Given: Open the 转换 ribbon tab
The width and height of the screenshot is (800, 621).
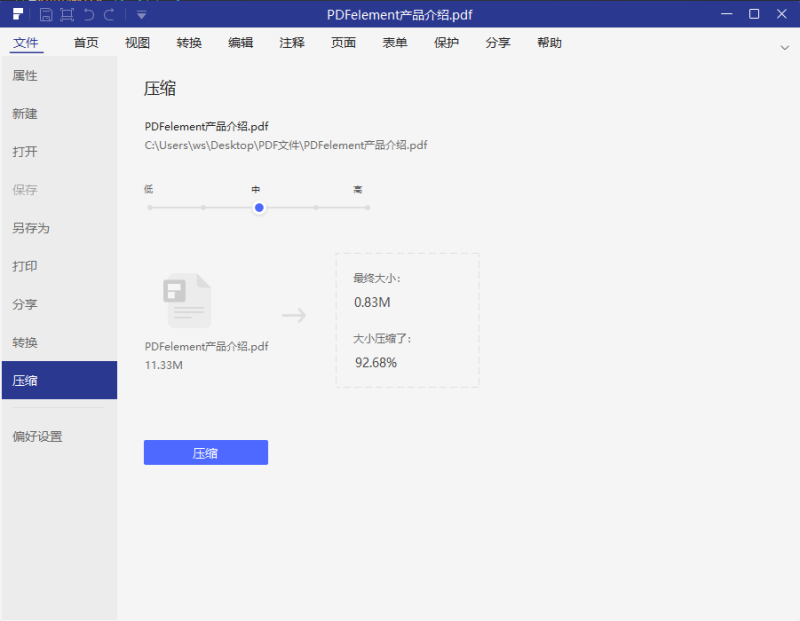Looking at the screenshot, I should [189, 42].
